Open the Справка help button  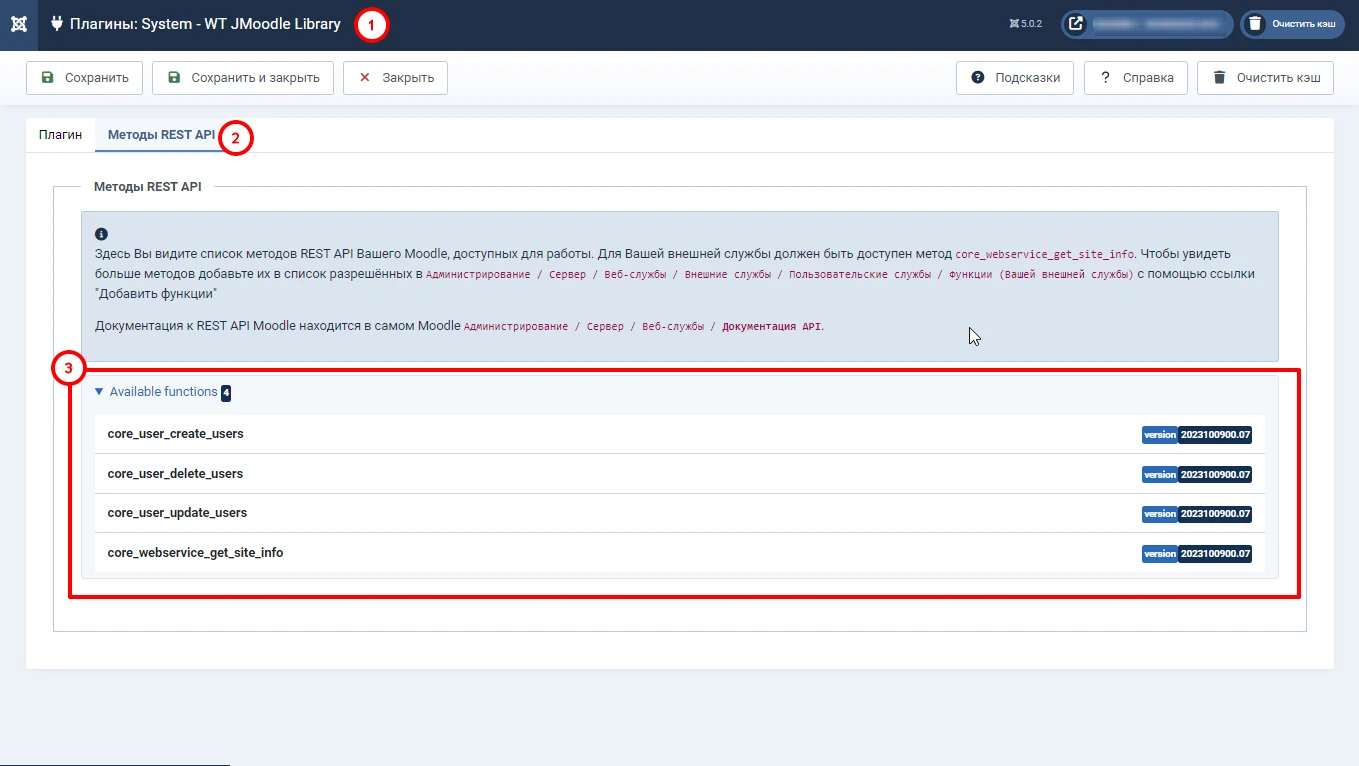click(x=1136, y=78)
